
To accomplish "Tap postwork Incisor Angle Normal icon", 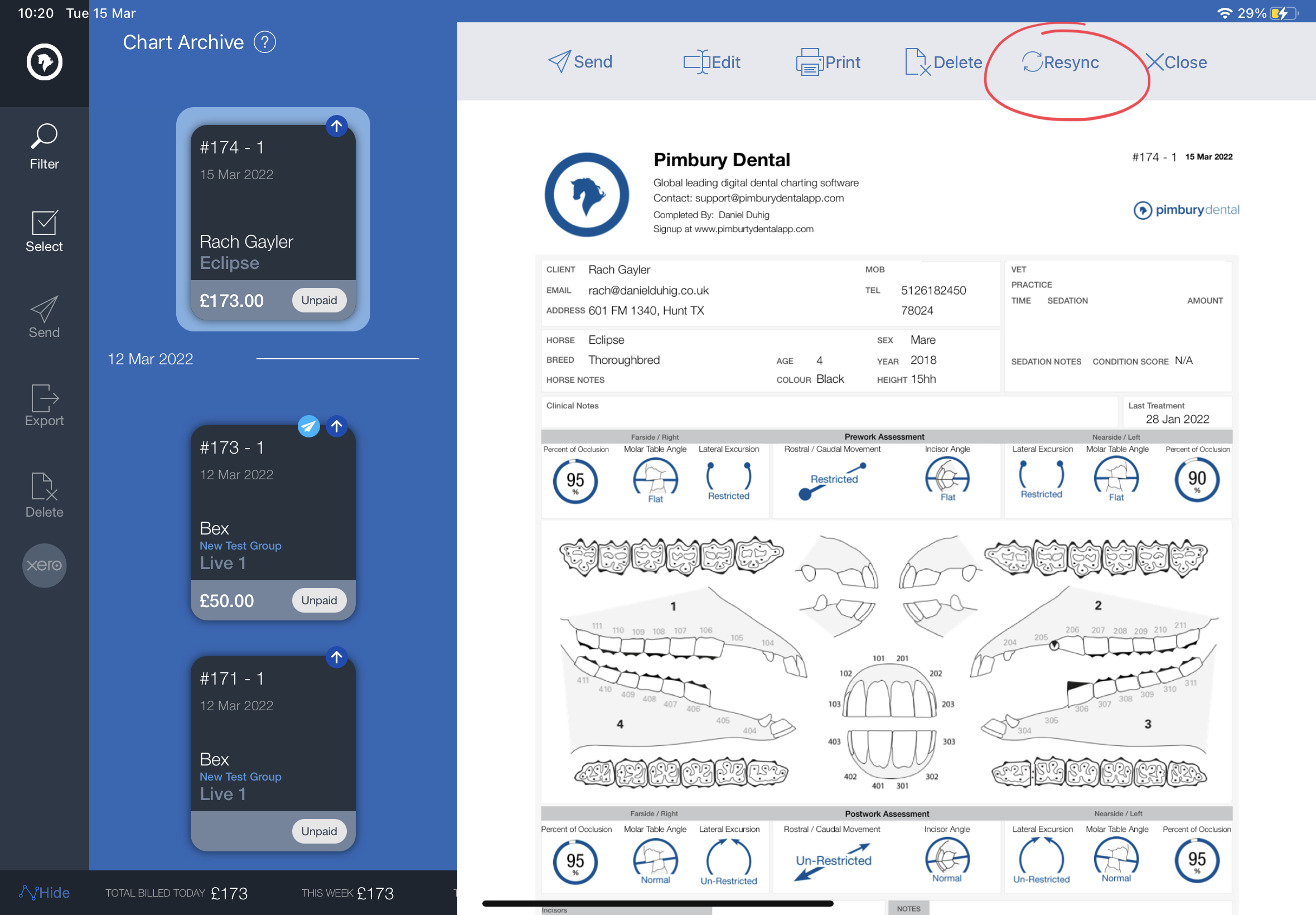I will click(947, 860).
